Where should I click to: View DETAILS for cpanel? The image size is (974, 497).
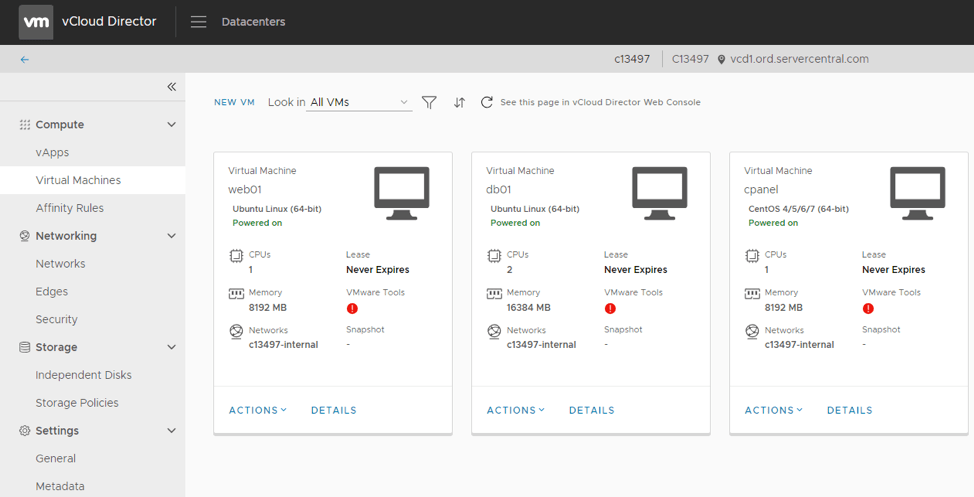coord(849,410)
